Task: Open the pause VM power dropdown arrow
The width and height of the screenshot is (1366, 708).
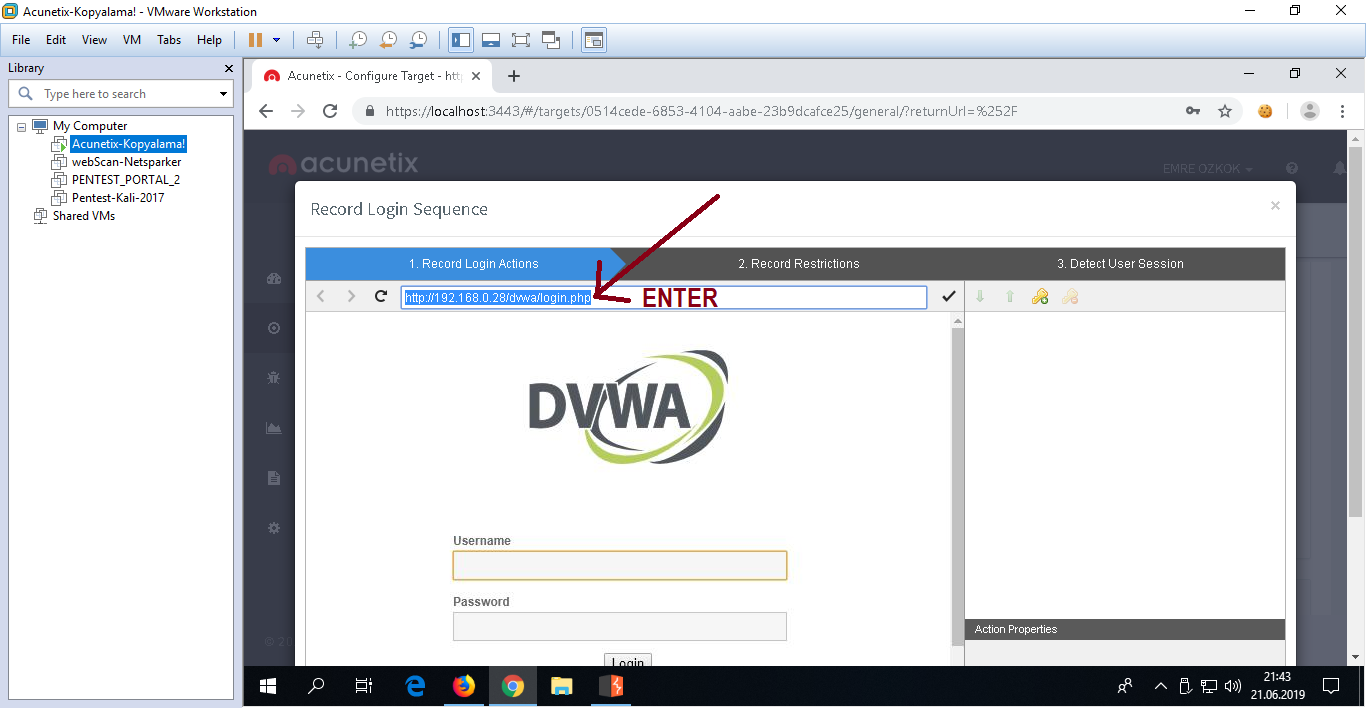Action: 277,40
